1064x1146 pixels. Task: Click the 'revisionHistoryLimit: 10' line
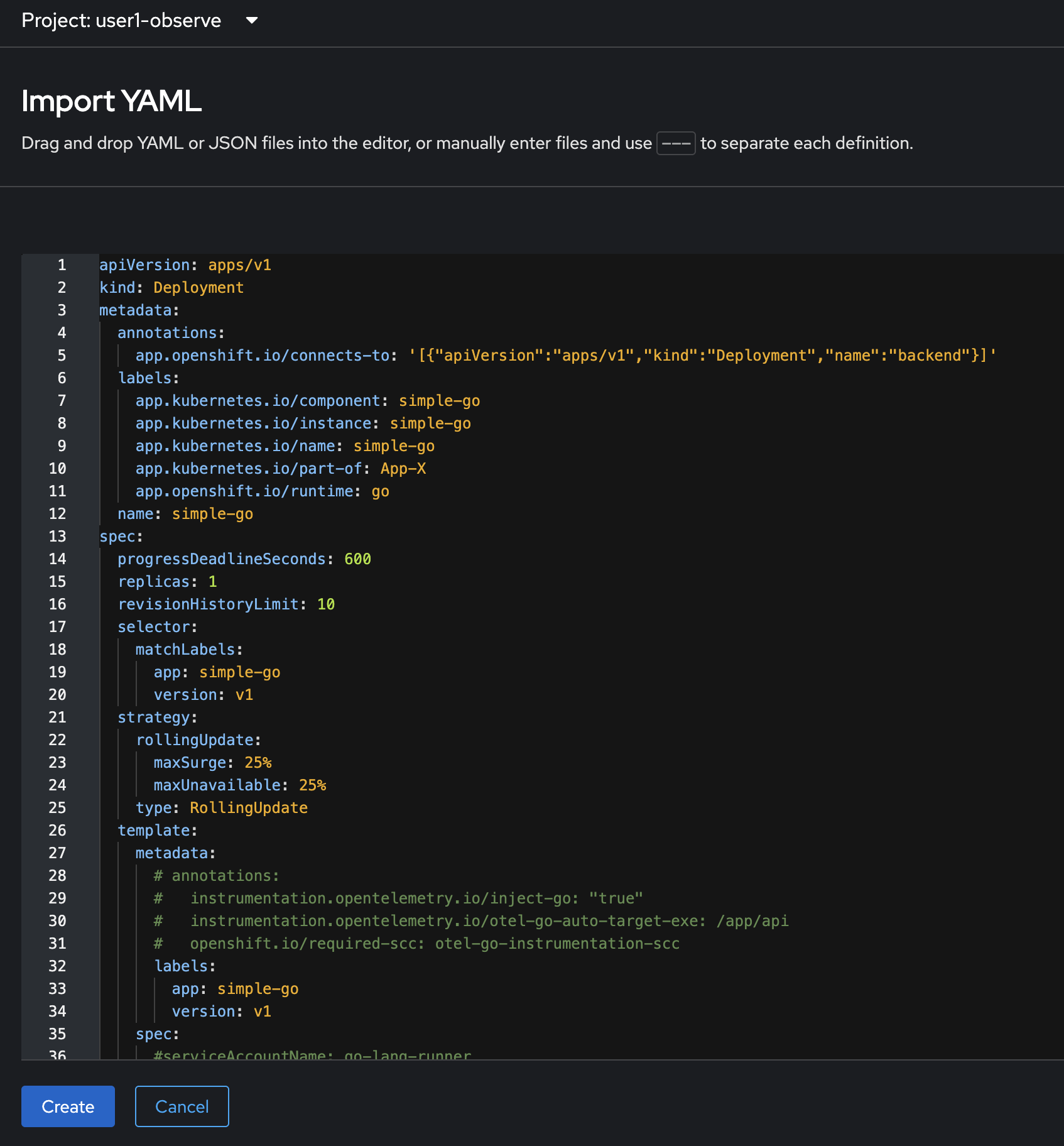pos(226,604)
